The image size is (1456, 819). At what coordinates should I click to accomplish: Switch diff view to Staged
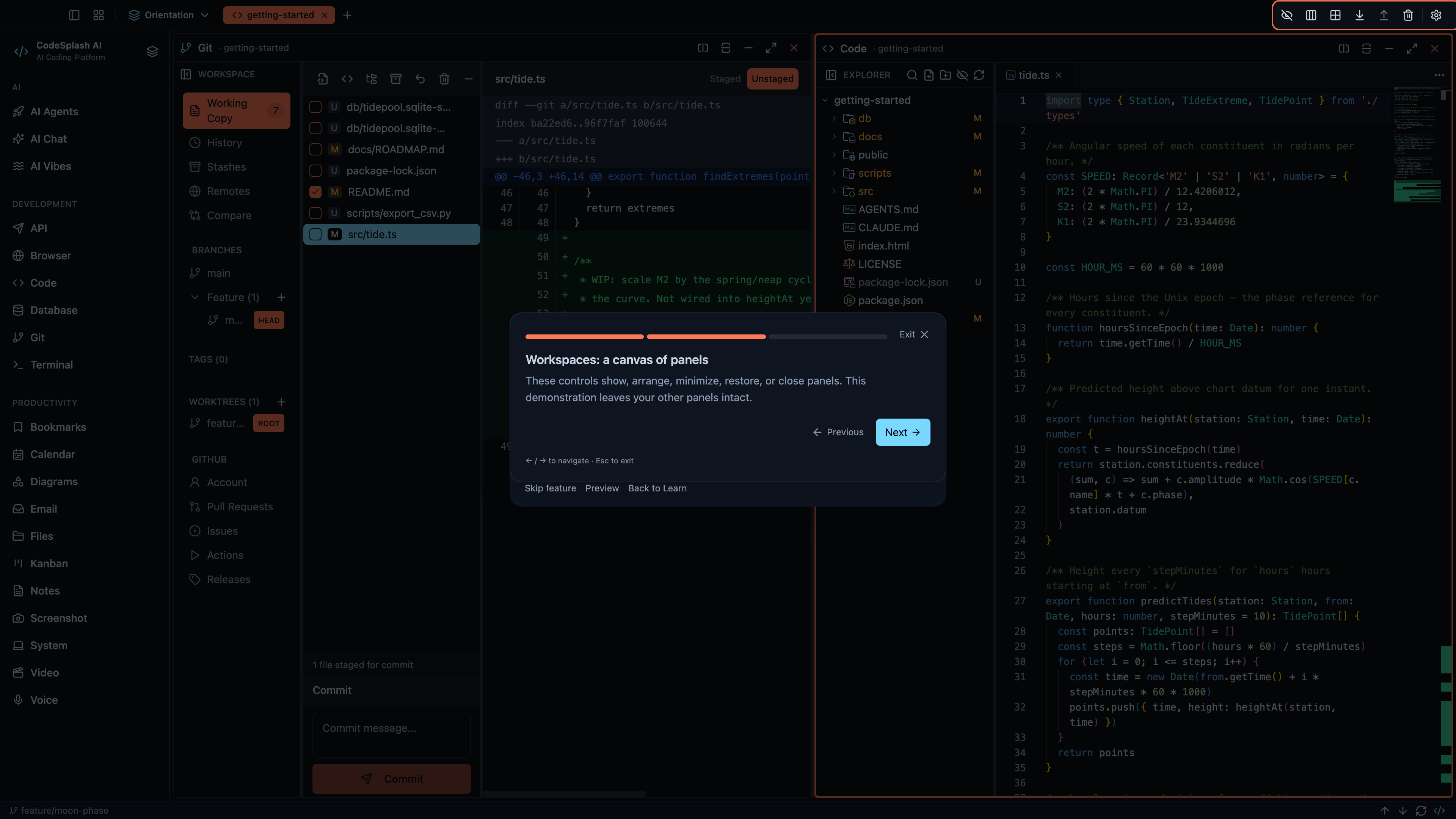coord(725,78)
